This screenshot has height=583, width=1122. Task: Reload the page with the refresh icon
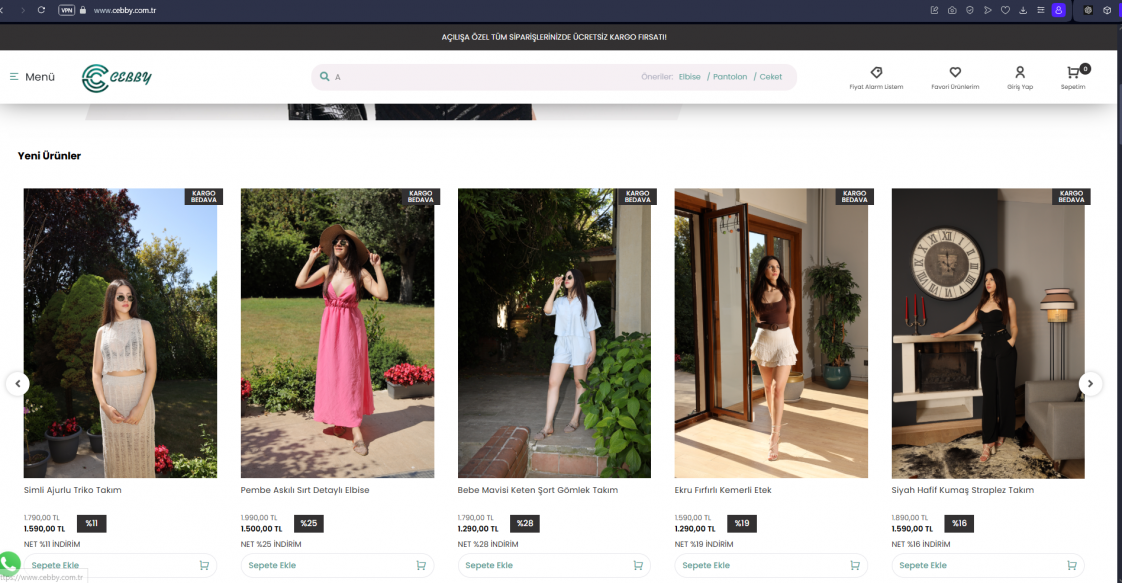tap(41, 10)
